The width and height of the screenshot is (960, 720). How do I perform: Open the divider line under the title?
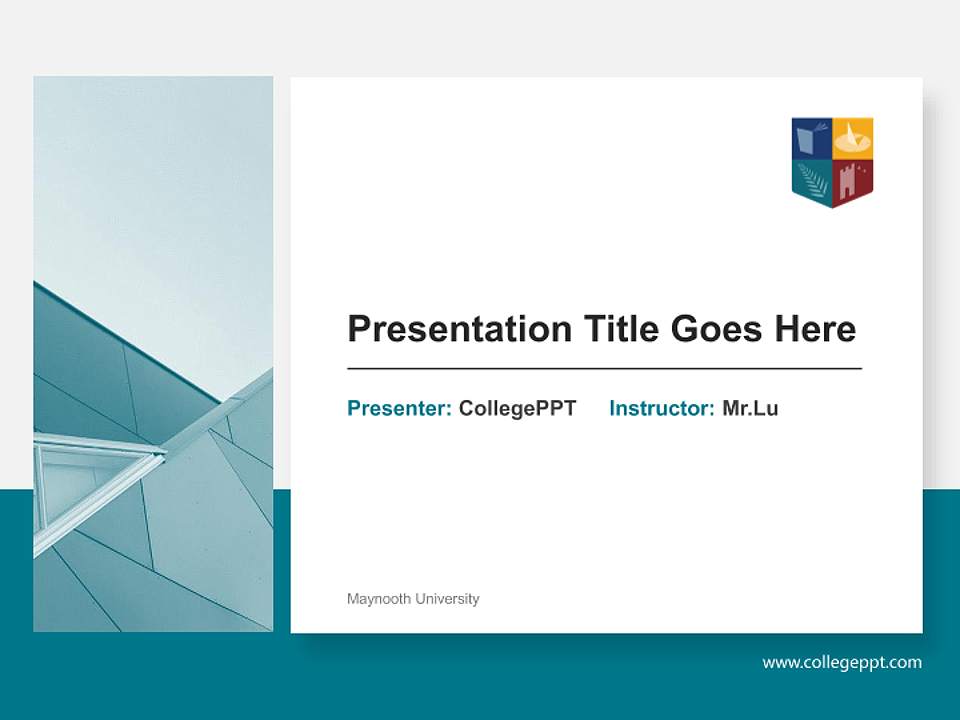pos(603,365)
